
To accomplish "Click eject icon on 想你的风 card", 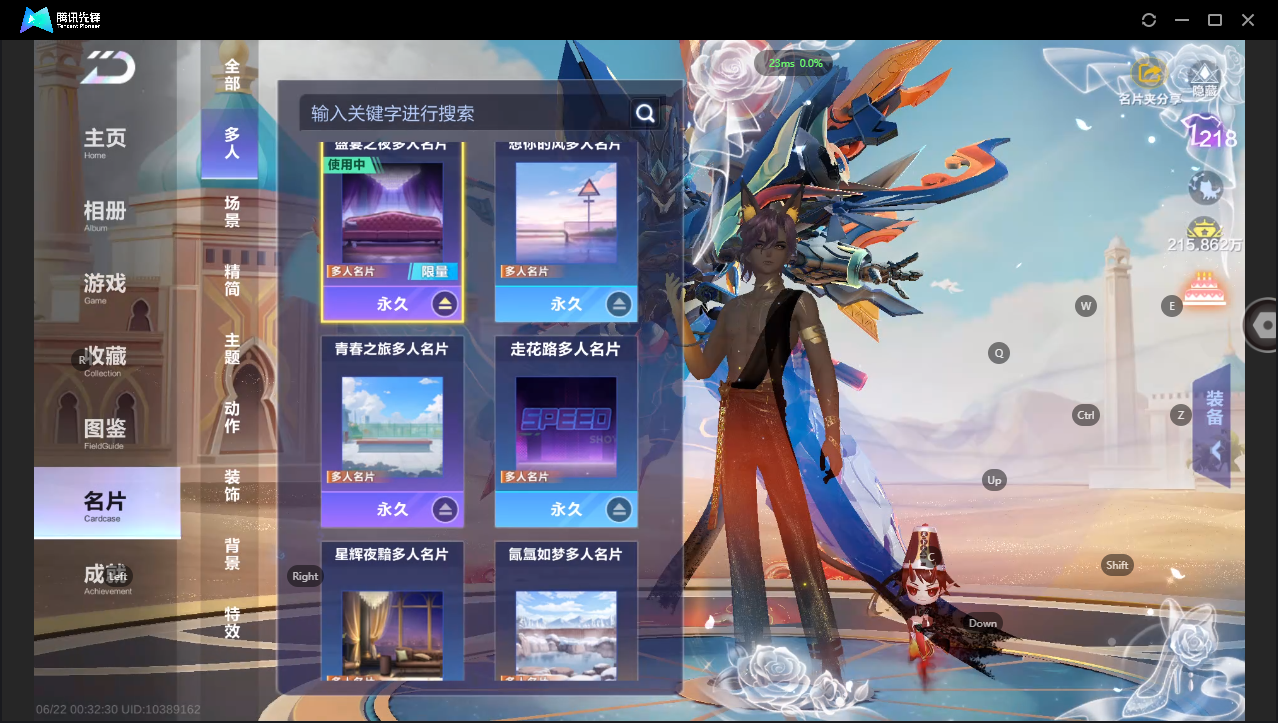I will tap(619, 303).
